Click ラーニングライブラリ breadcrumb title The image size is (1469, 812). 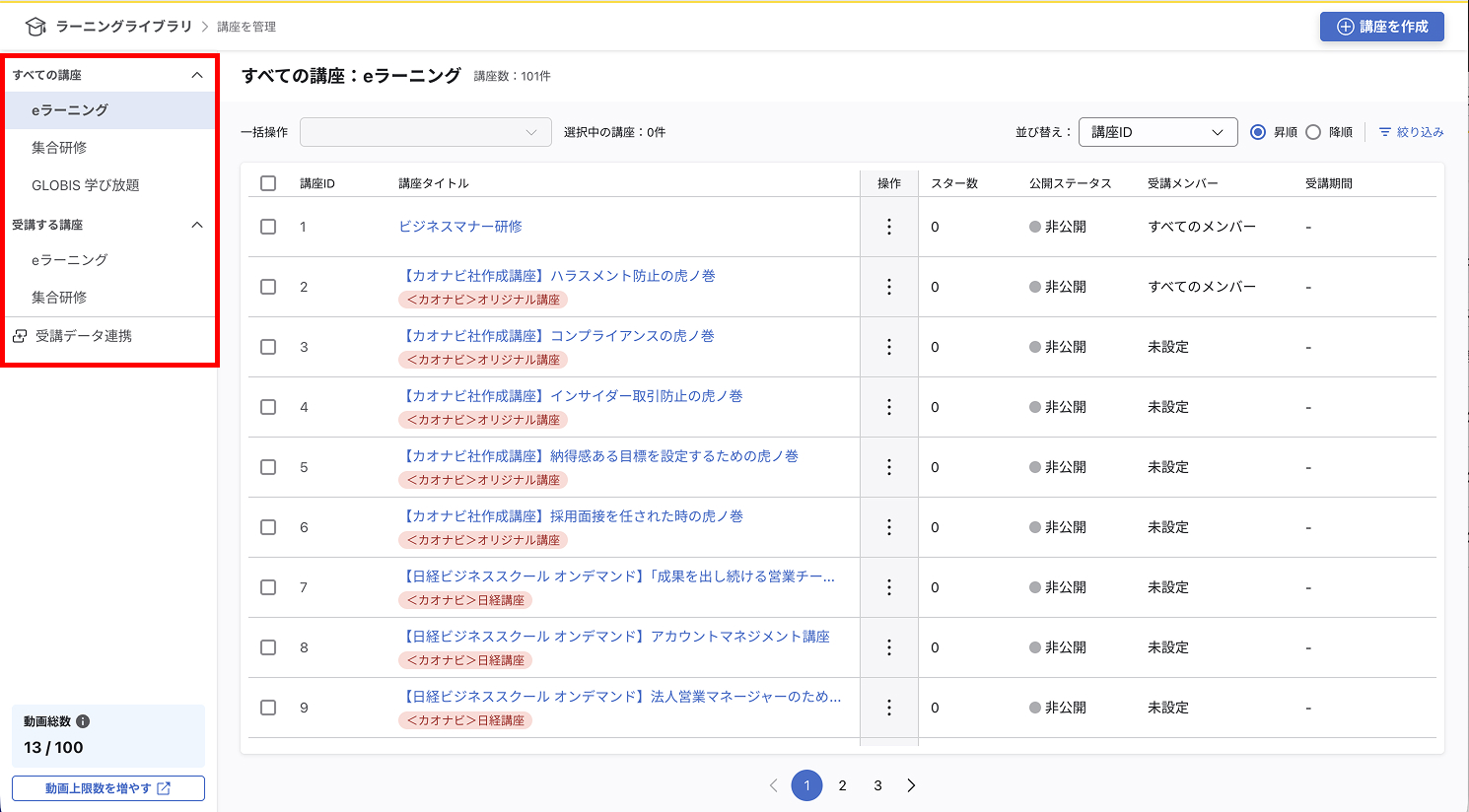[124, 27]
